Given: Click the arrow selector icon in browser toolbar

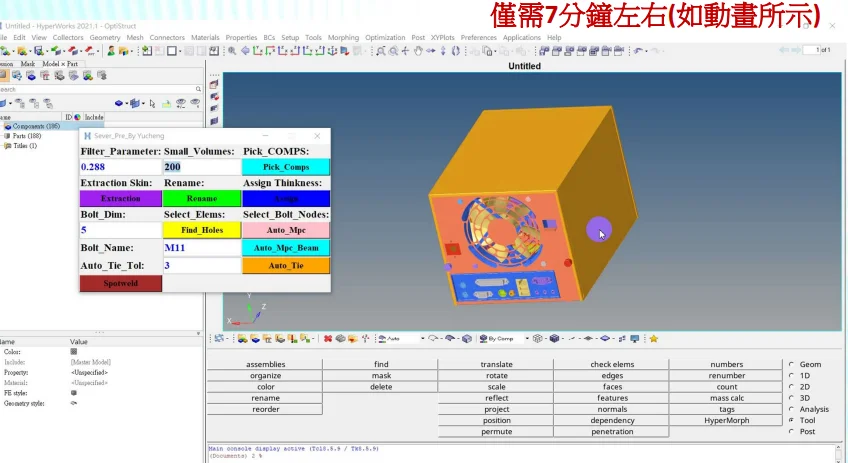Looking at the screenshot, I should coord(152,103).
